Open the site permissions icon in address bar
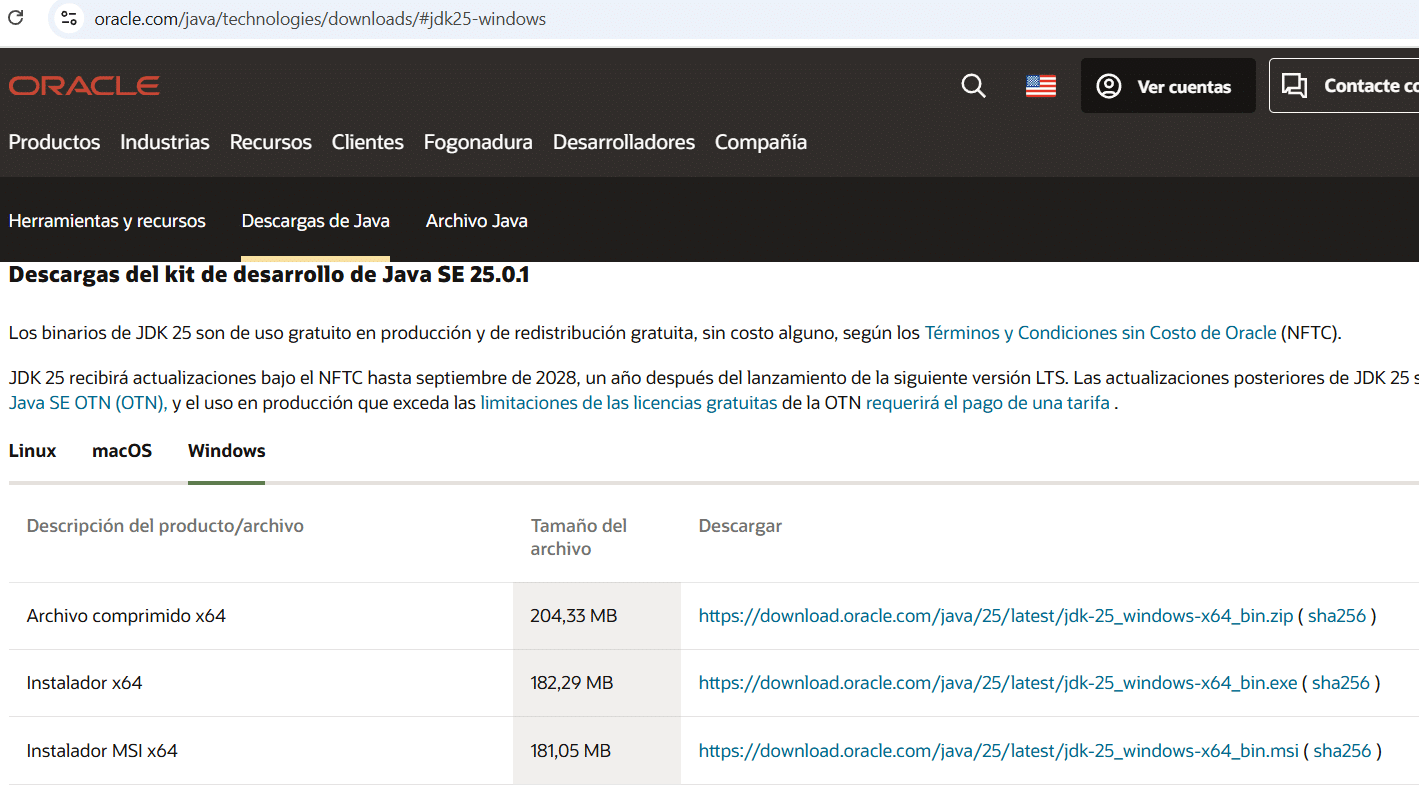This screenshot has height=787, width=1419. [68, 18]
